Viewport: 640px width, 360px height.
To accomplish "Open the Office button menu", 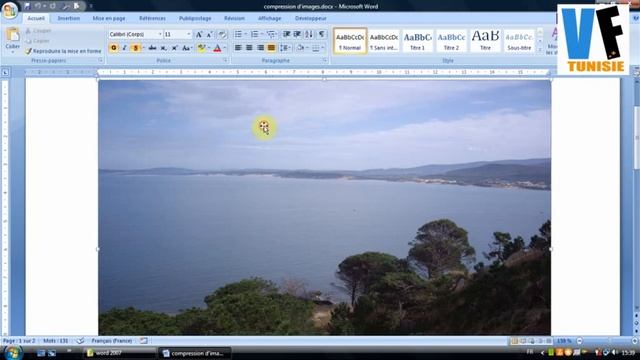I will (x=9, y=10).
